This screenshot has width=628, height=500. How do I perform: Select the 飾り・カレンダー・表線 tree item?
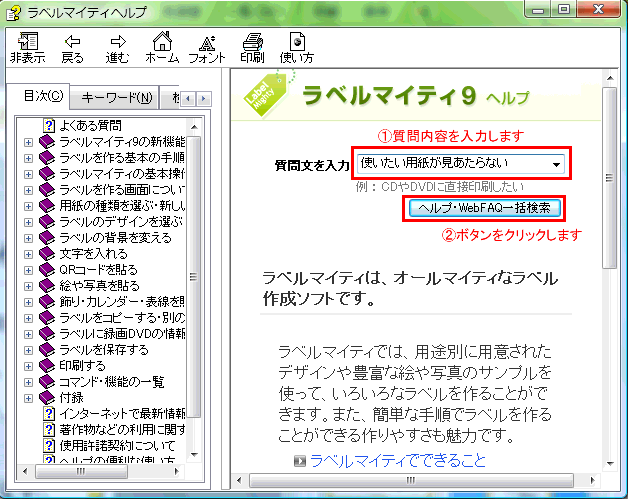point(122,302)
